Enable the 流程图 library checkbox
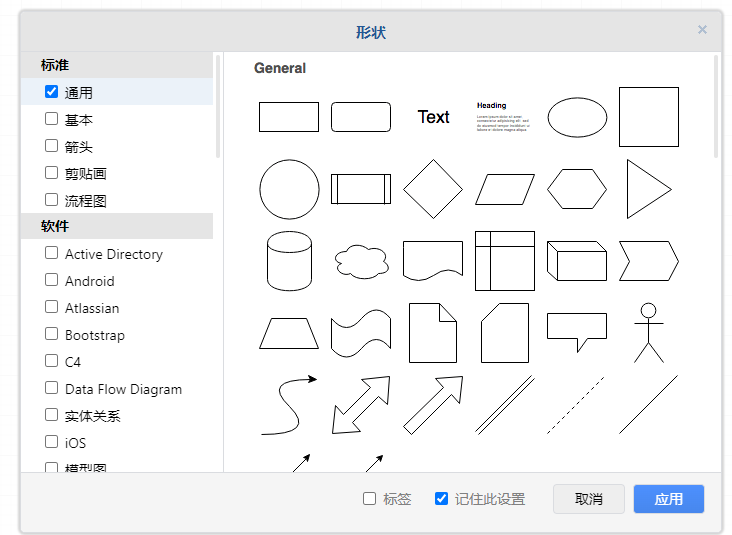The width and height of the screenshot is (732, 535). click(52, 200)
